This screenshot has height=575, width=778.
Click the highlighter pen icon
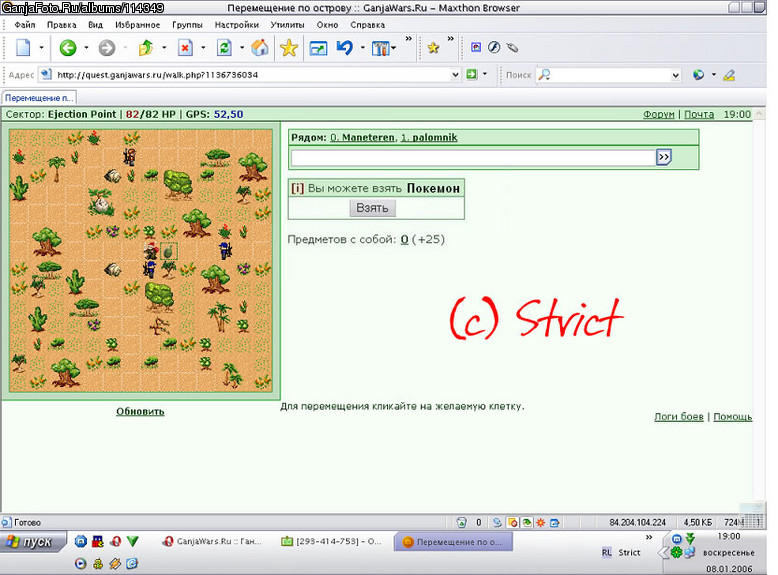click(729, 75)
